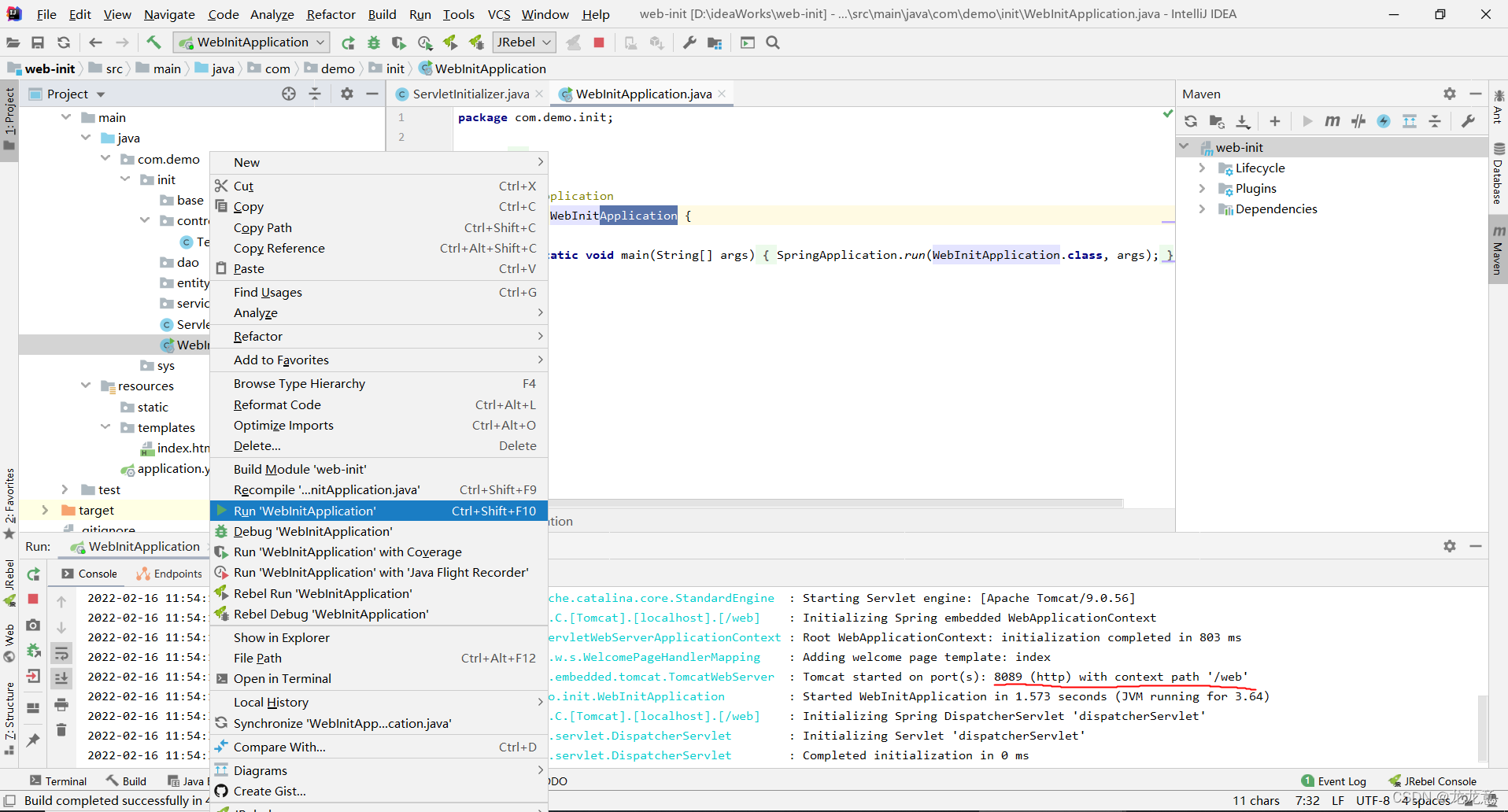
Task: Click Add Maven Project plus icon
Action: [x=1275, y=121]
